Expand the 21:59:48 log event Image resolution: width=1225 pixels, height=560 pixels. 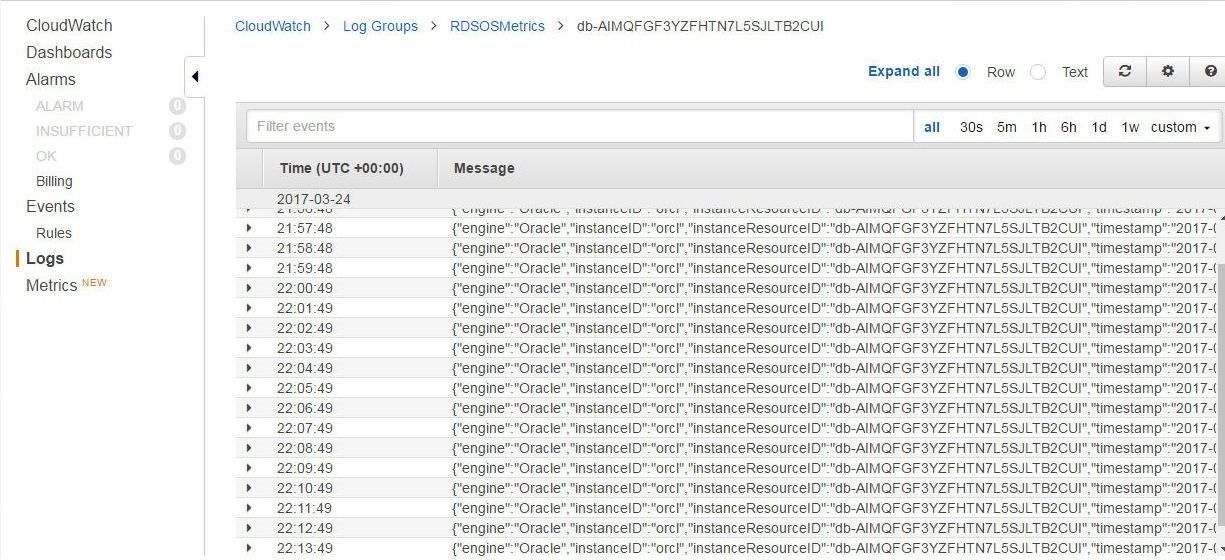tap(249, 268)
